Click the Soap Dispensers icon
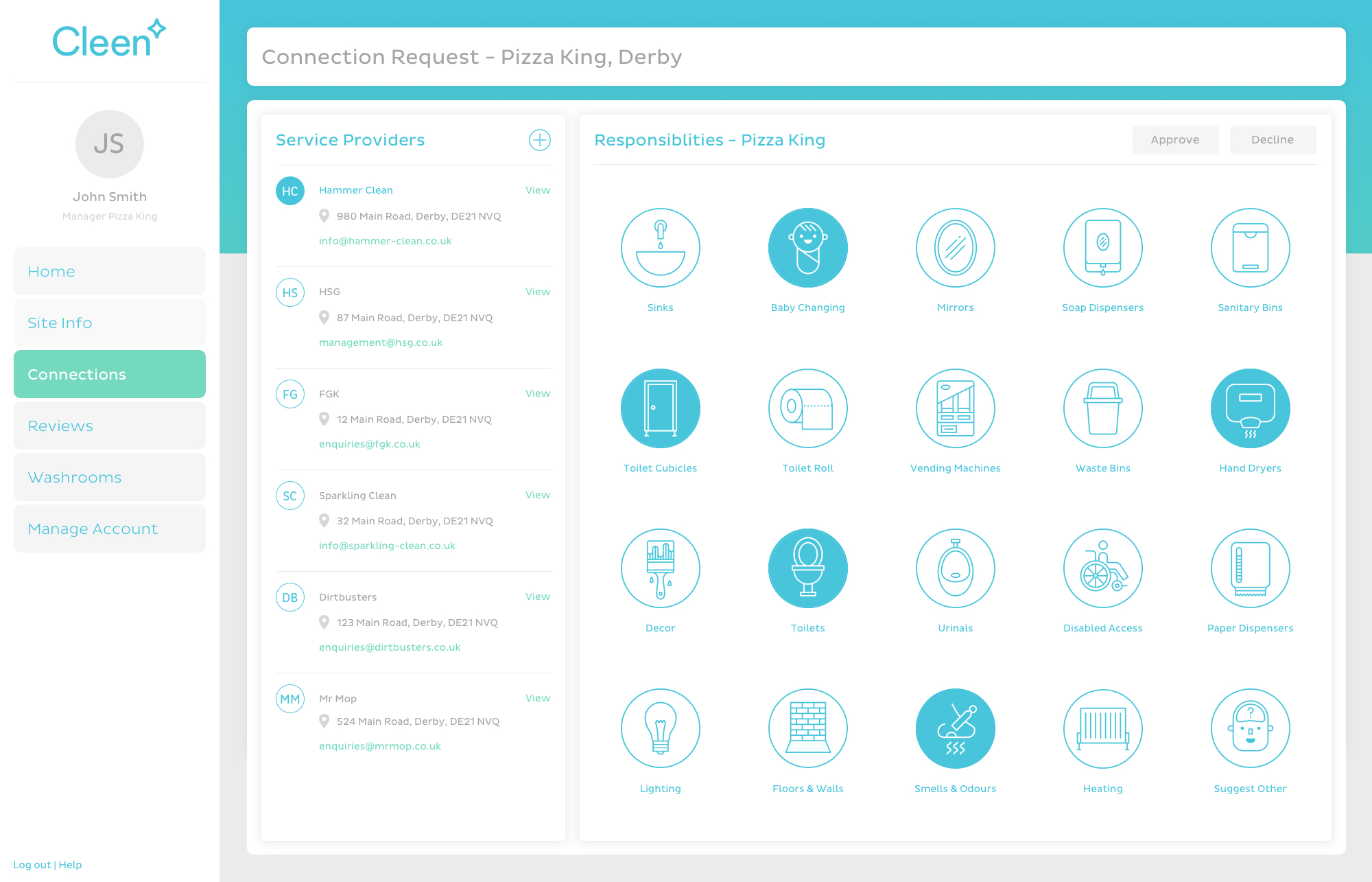The image size is (1372, 882). pos(1102,248)
